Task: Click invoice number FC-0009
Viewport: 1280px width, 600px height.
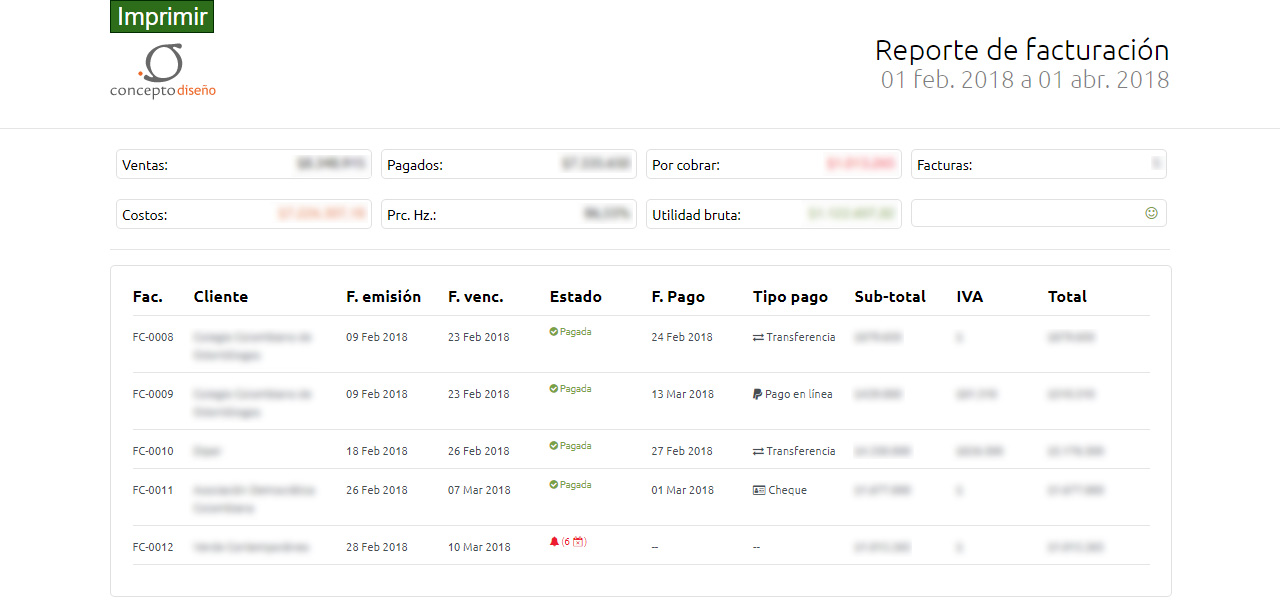Action: tap(153, 395)
